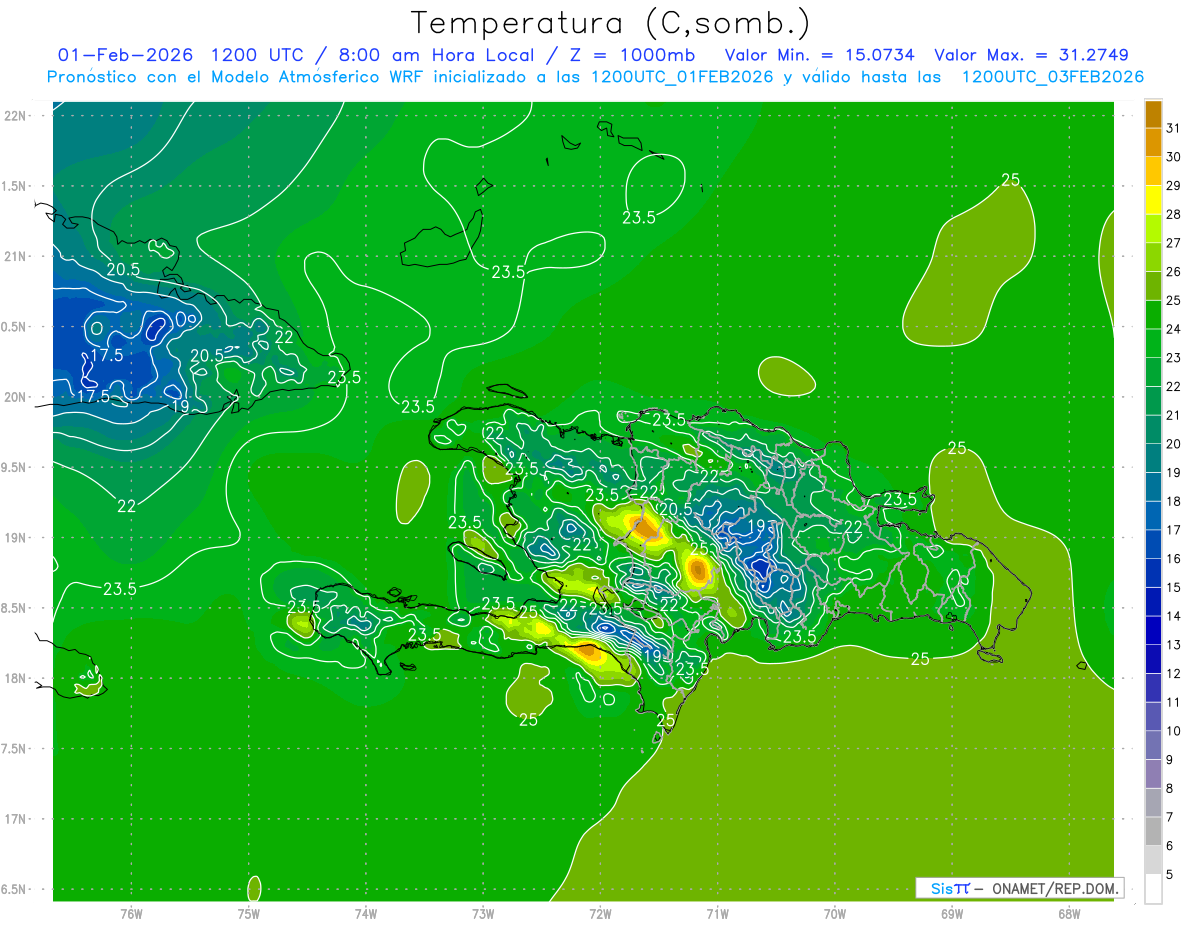Click the dark orange swatch topping the color scale

[1153, 114]
